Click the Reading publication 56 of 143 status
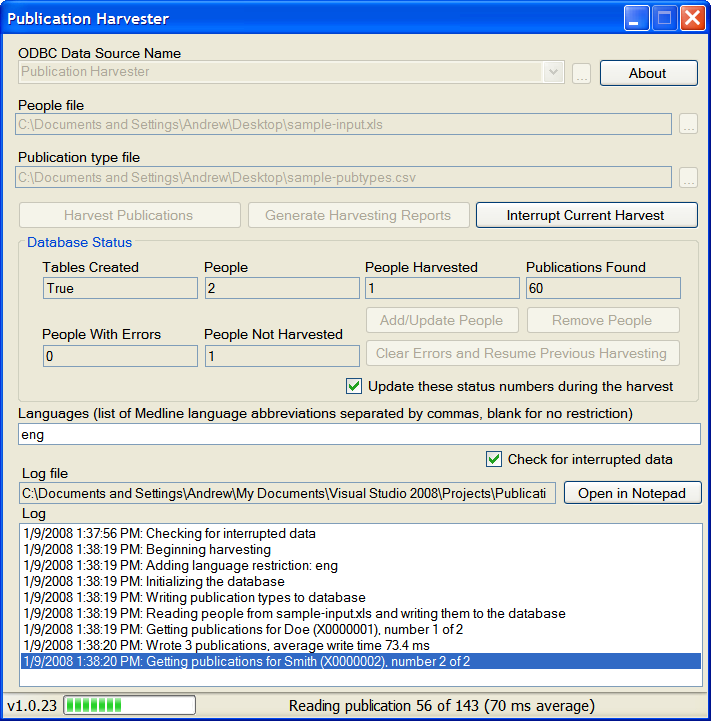 [x=442, y=705]
